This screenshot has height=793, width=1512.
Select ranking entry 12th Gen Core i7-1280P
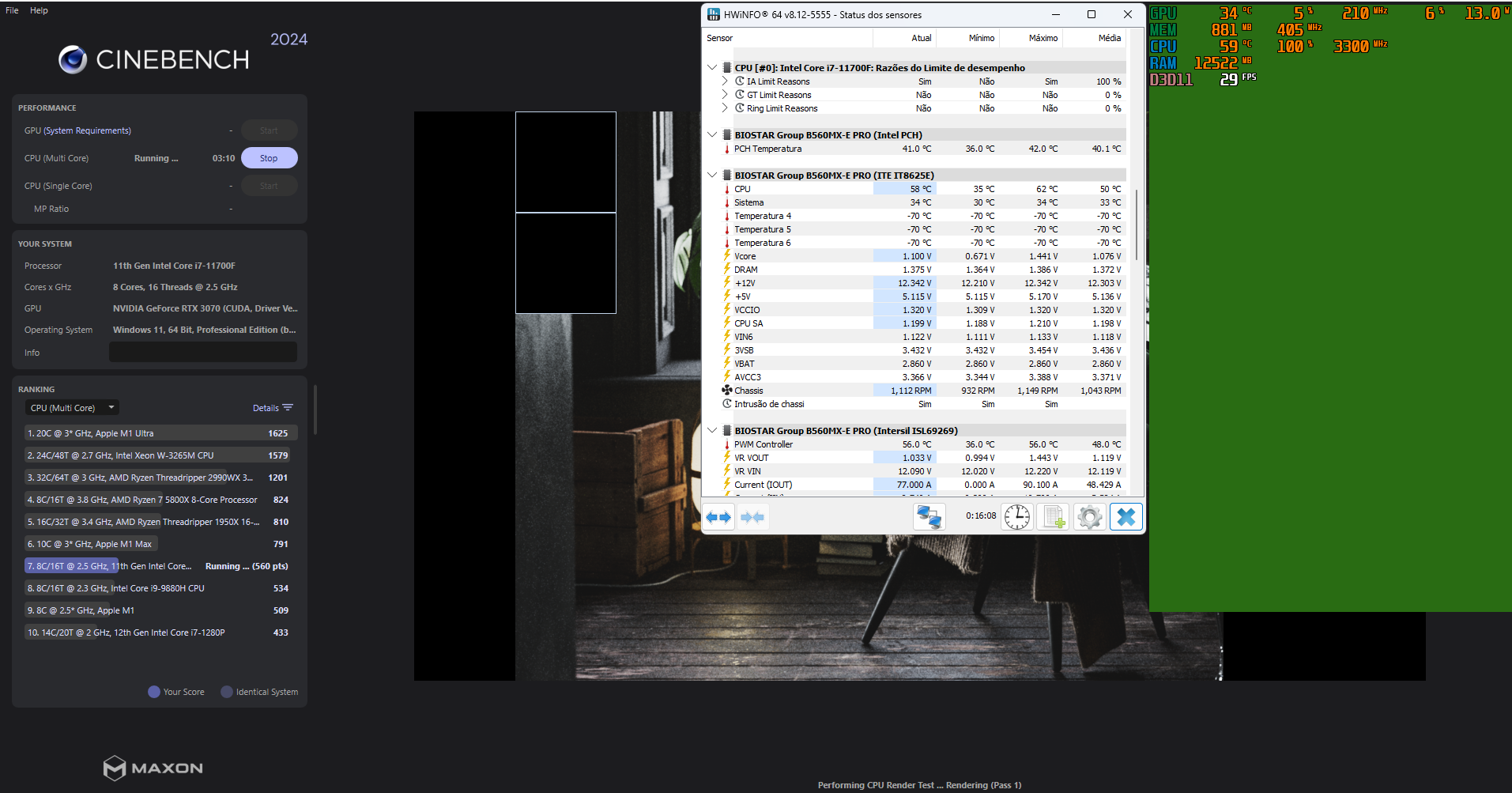coord(160,633)
